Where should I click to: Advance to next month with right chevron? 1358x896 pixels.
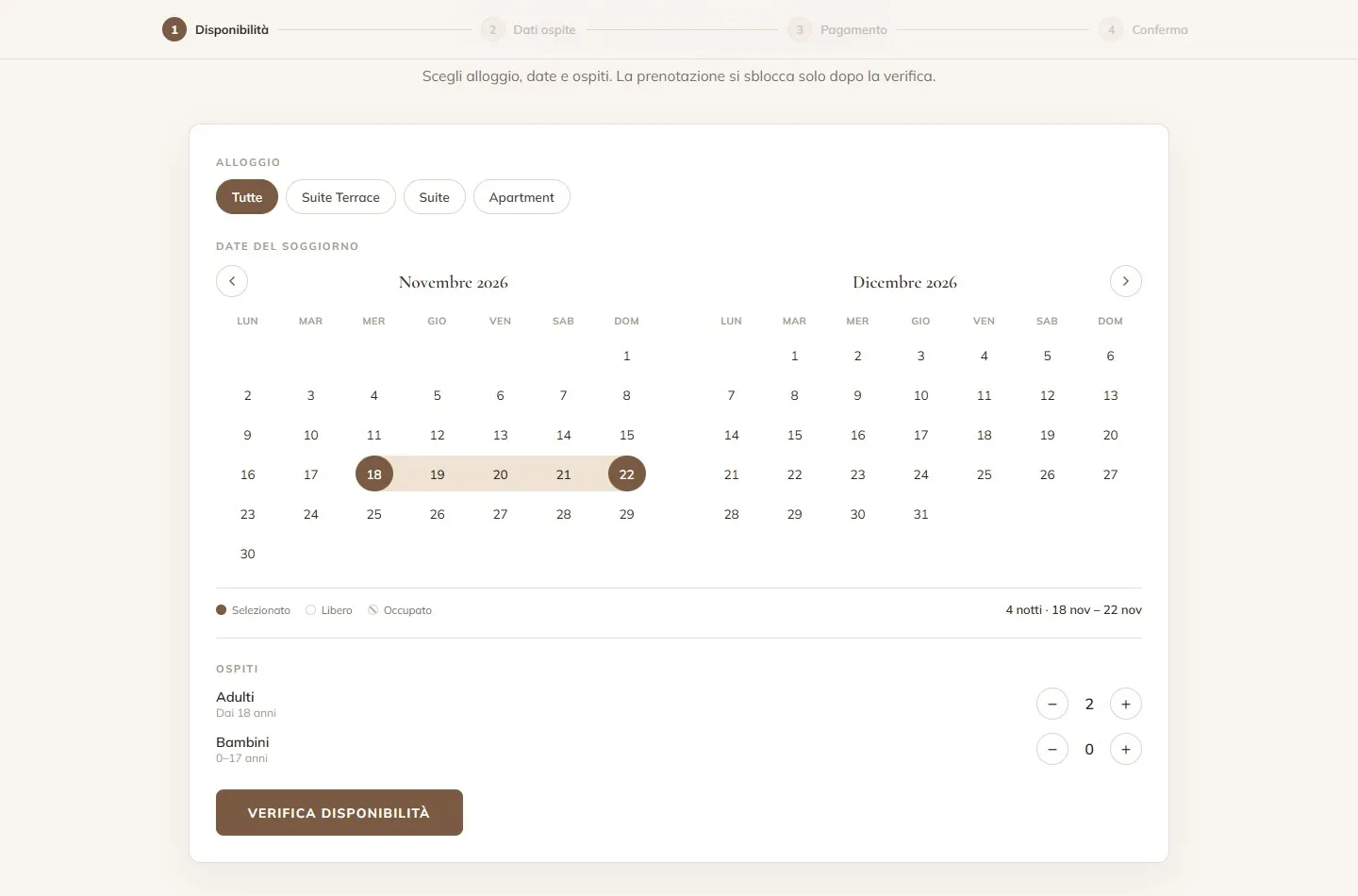(x=1125, y=281)
